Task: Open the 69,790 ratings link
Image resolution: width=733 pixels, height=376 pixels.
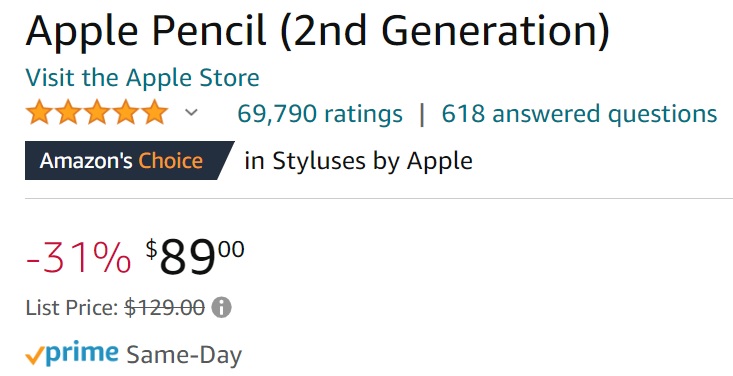Action: (320, 114)
